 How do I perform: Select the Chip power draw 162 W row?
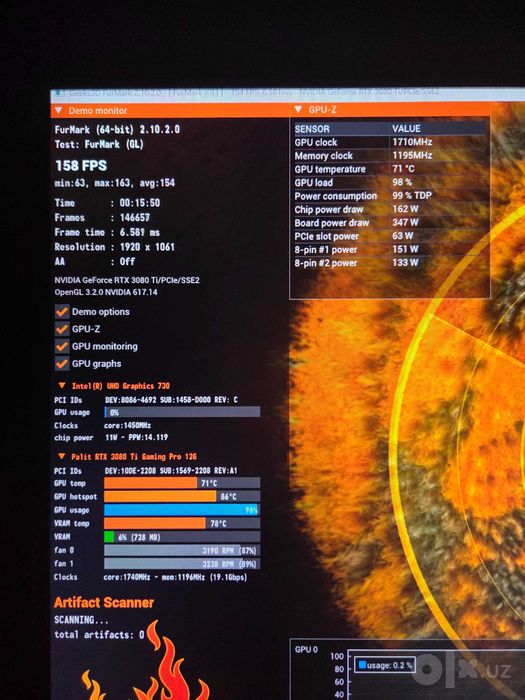pyautogui.click(x=390, y=209)
